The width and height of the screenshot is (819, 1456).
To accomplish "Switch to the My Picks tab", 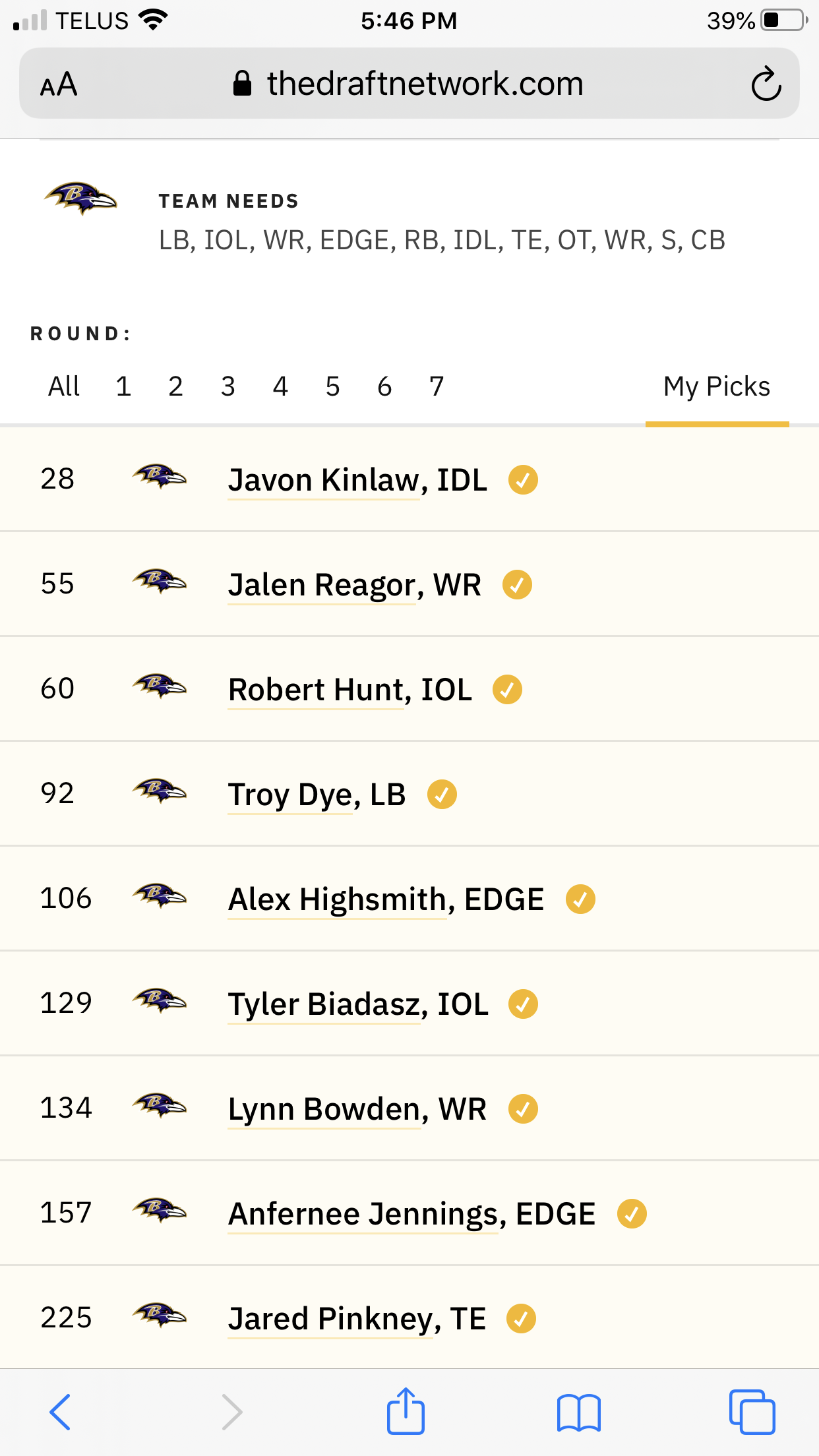I will point(717,386).
